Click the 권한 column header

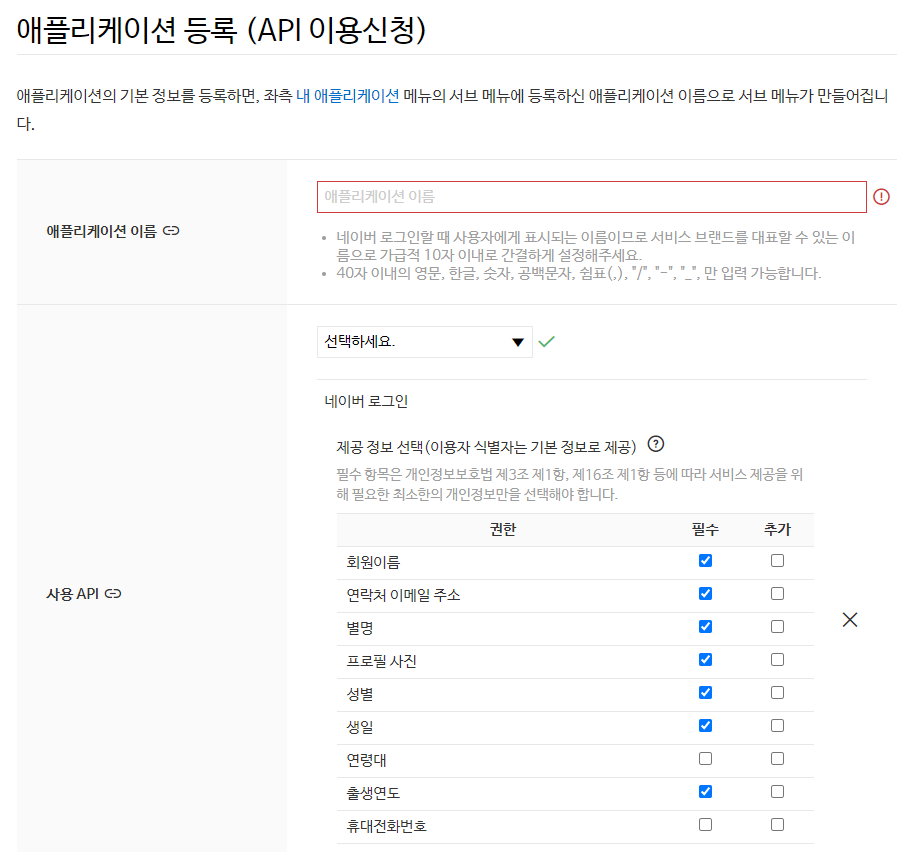click(x=503, y=530)
